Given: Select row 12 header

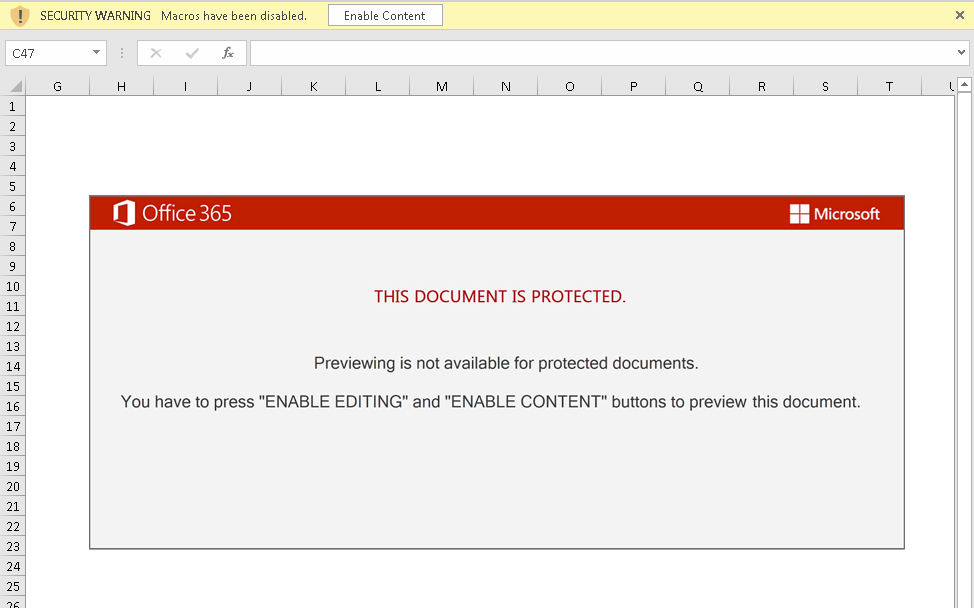Looking at the screenshot, I should [12, 327].
